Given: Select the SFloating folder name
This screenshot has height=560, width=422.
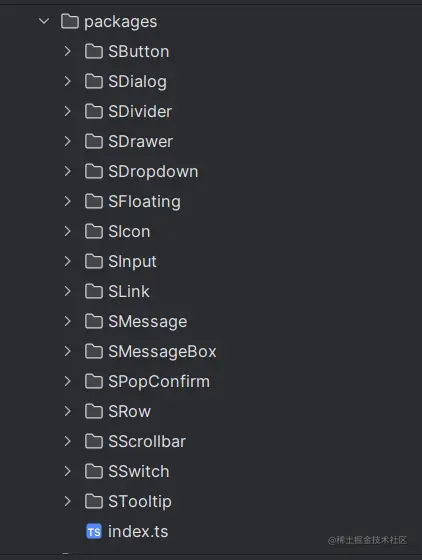Looking at the screenshot, I should click(x=145, y=202).
